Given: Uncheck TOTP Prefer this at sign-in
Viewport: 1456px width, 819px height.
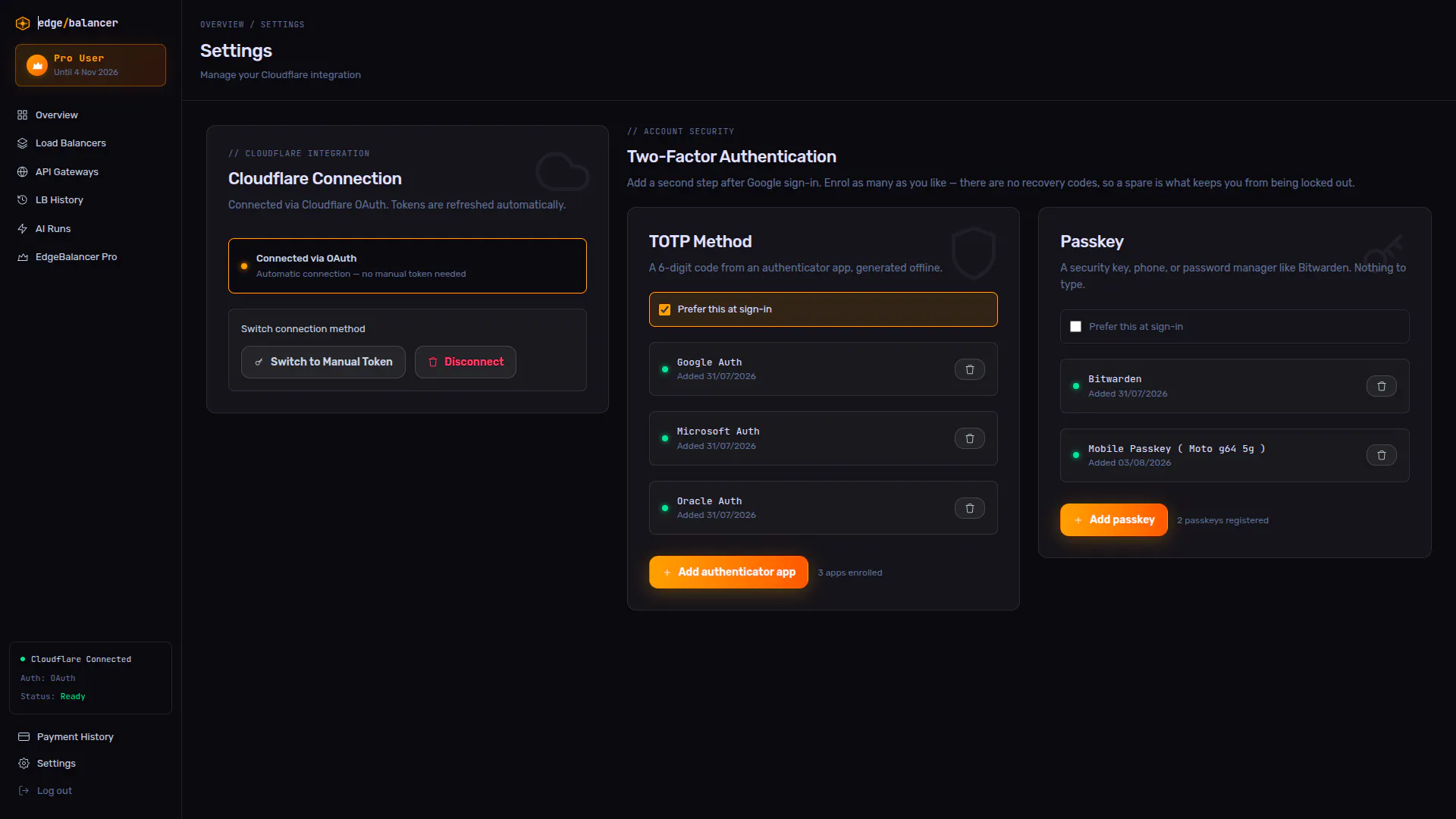Looking at the screenshot, I should [664, 309].
